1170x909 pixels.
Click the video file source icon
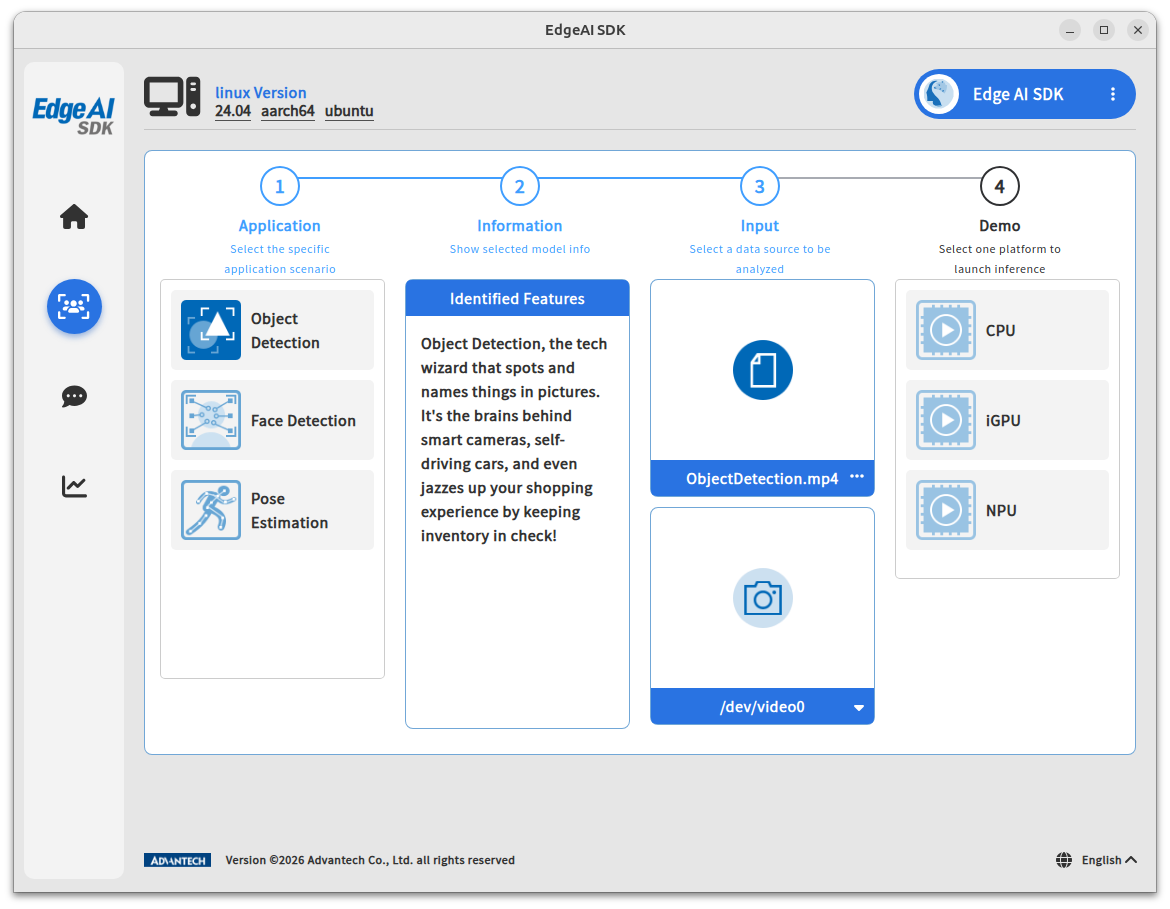pos(763,370)
